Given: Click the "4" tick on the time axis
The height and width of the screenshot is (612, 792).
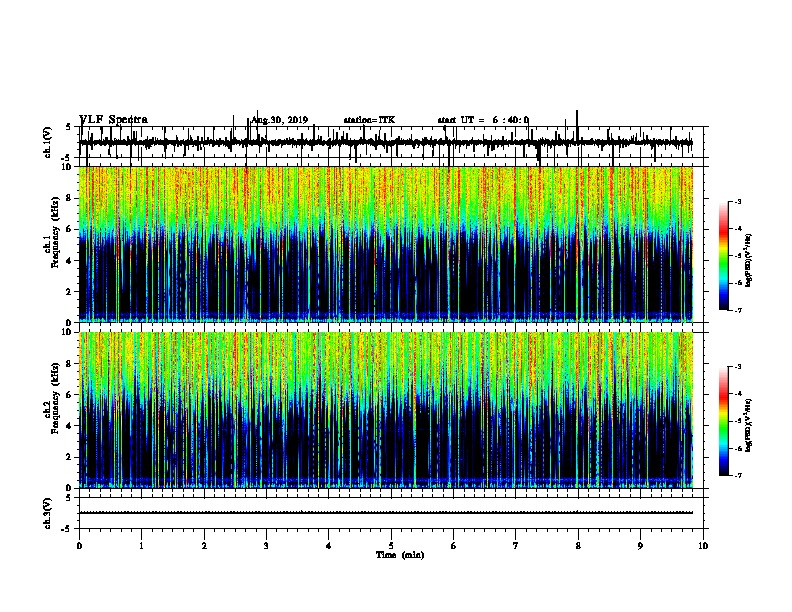Looking at the screenshot, I should click(x=329, y=546).
